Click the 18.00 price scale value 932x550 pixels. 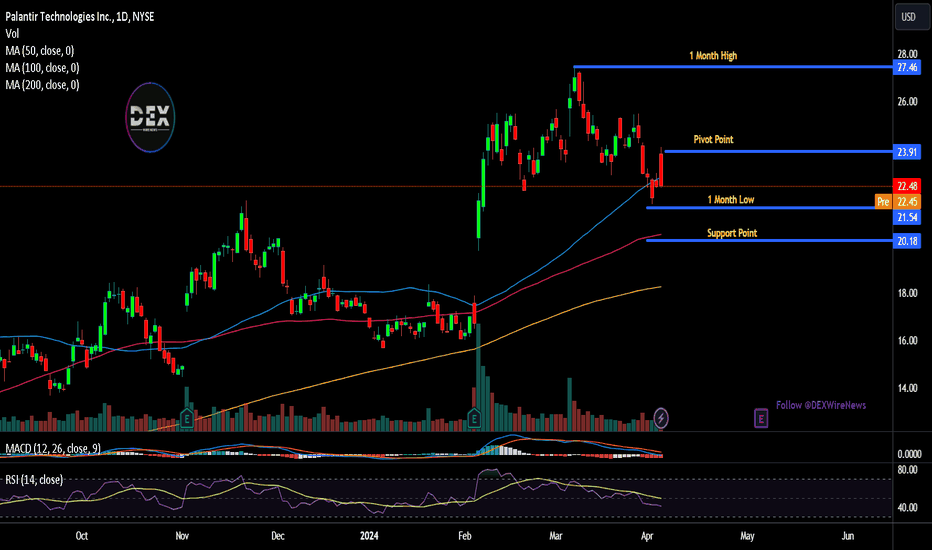(907, 293)
